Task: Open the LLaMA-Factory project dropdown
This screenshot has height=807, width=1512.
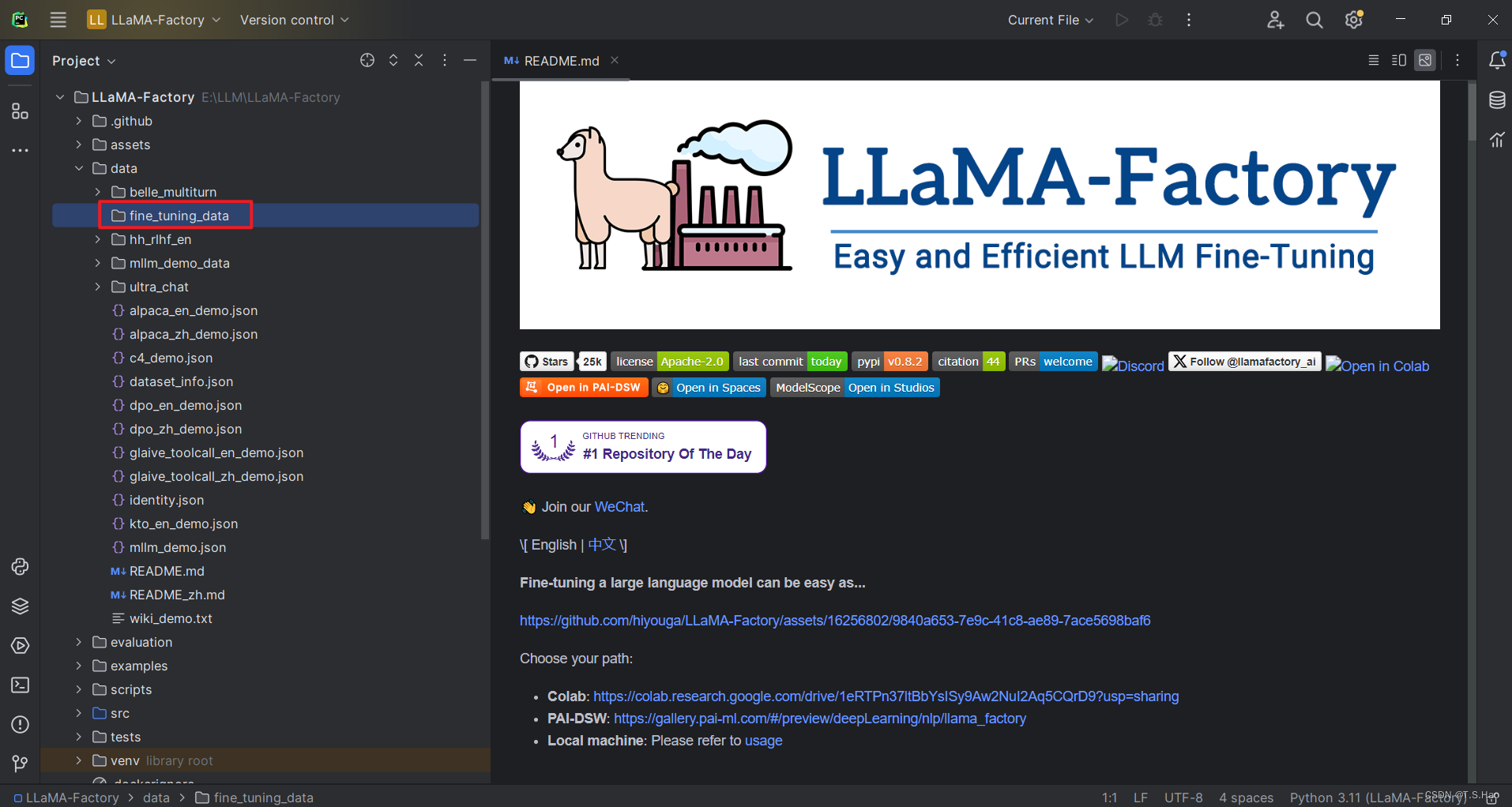Action: [154, 20]
